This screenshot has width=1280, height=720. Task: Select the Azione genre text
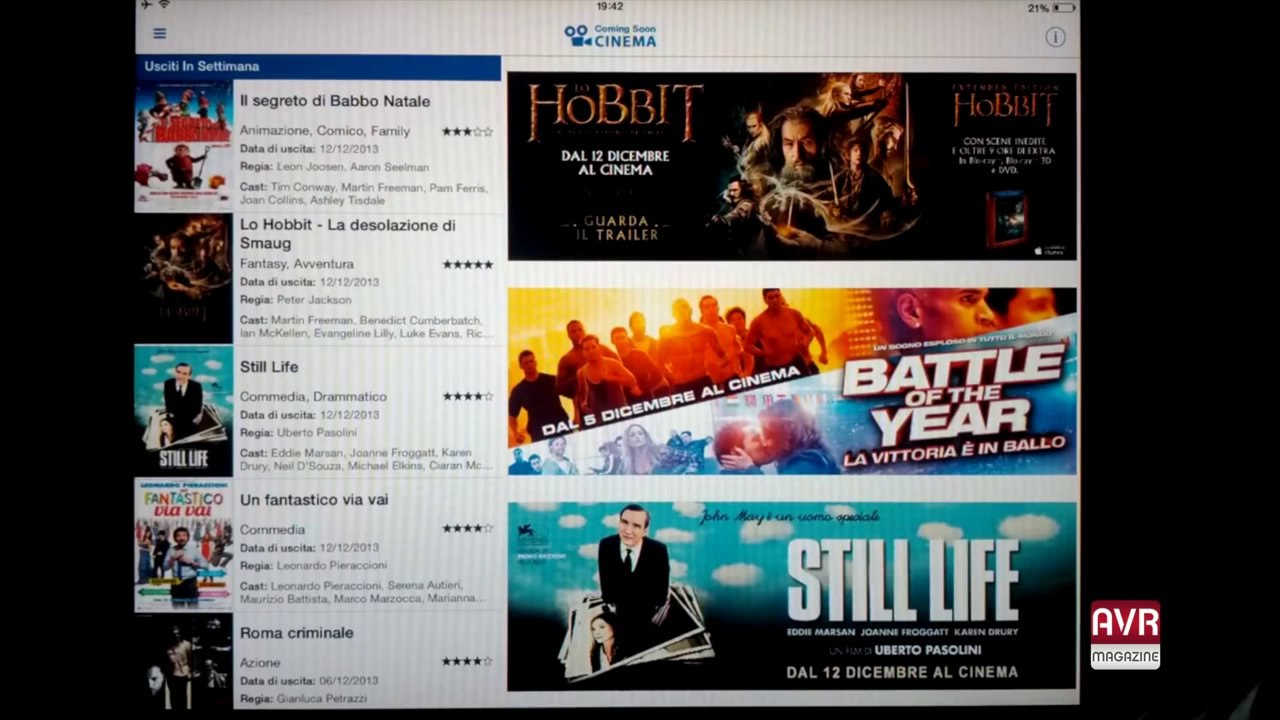coord(260,662)
